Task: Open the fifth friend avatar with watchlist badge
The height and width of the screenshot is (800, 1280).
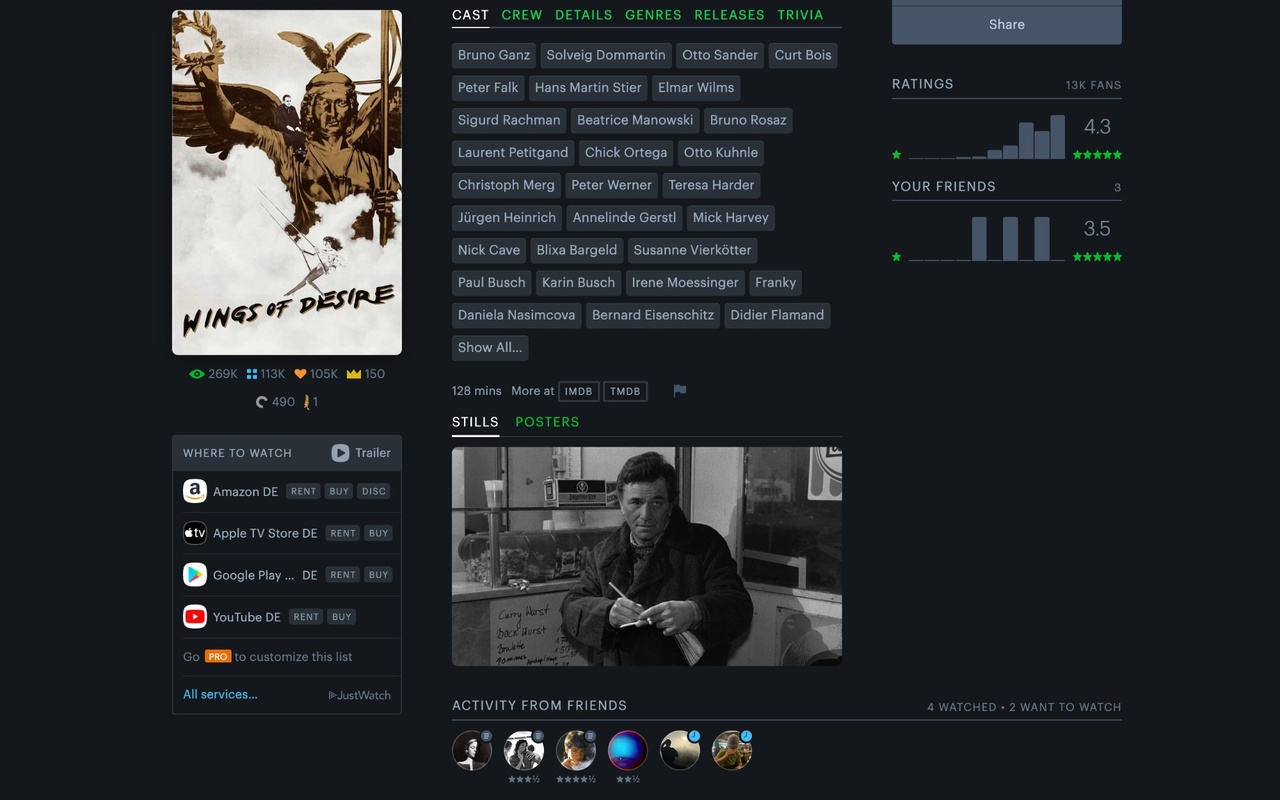Action: [x=680, y=750]
